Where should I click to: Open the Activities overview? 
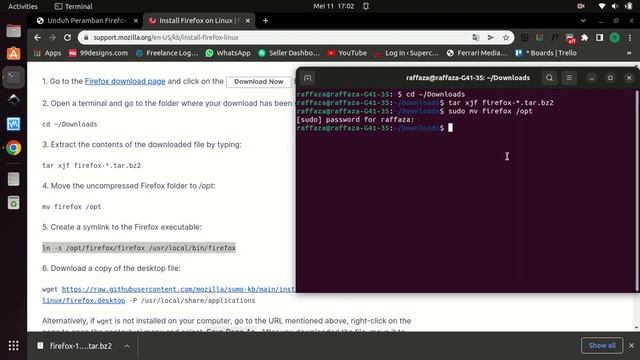[x=23, y=6]
